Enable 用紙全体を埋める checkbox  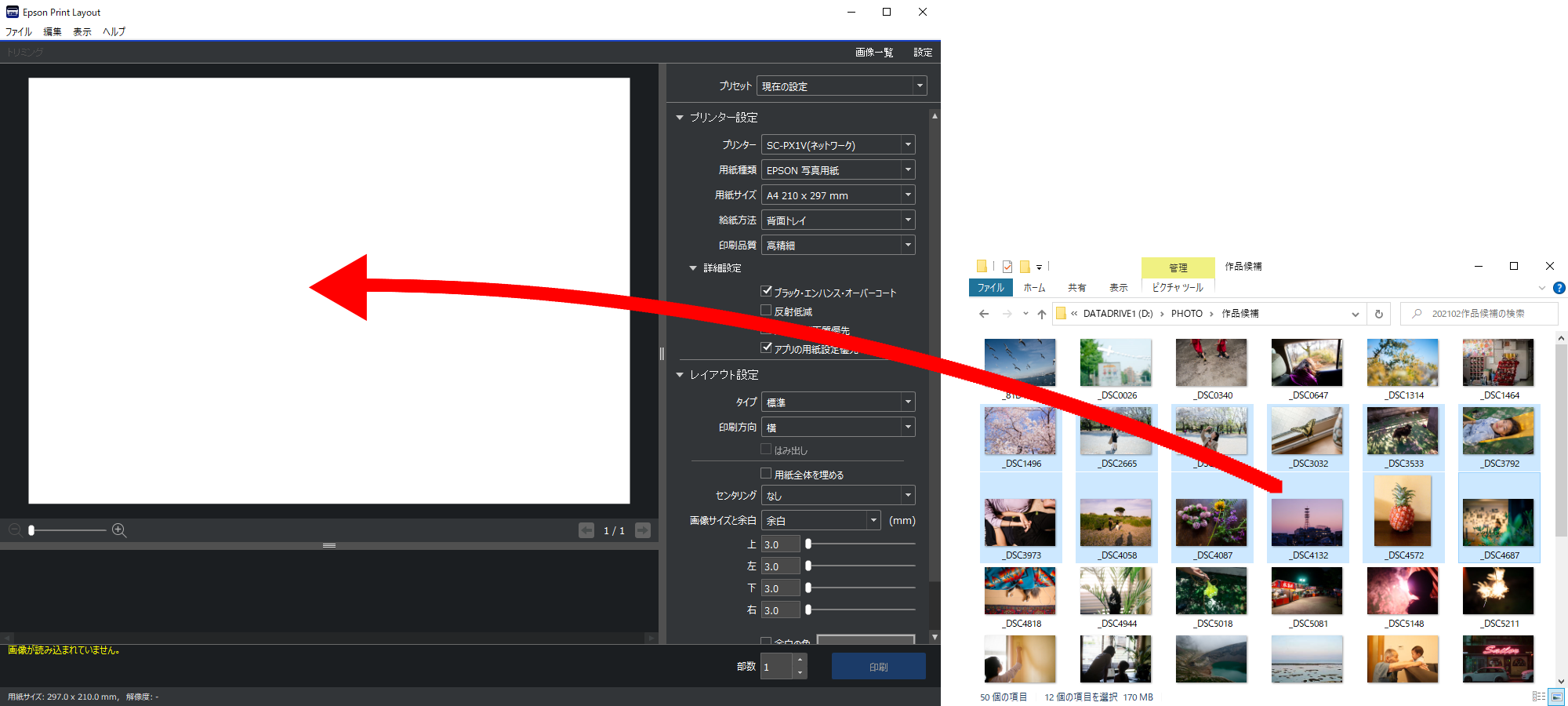click(767, 473)
